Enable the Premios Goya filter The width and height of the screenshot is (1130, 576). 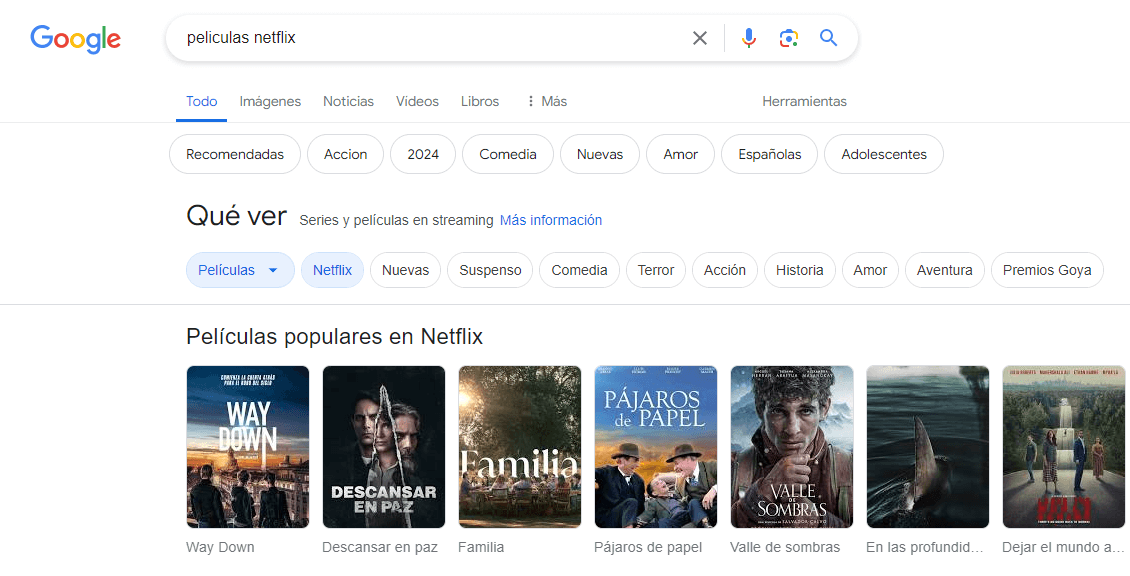[x=1047, y=270]
